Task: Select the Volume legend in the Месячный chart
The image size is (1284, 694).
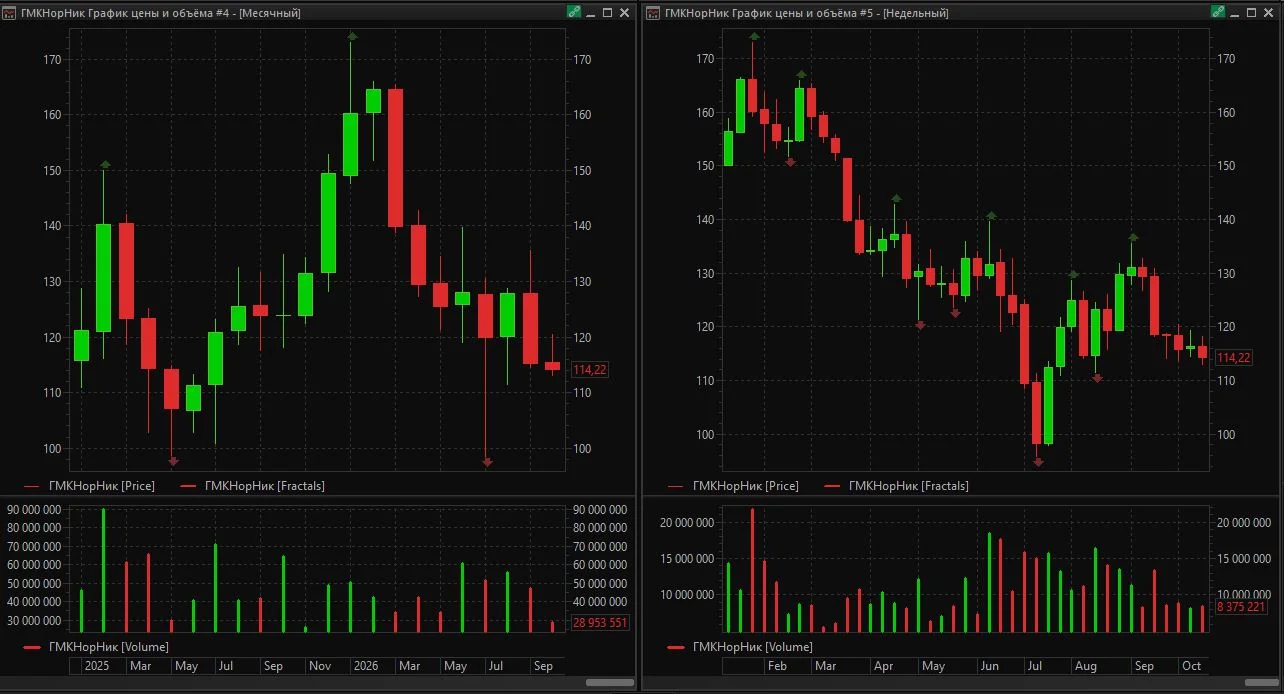Action: pos(95,647)
